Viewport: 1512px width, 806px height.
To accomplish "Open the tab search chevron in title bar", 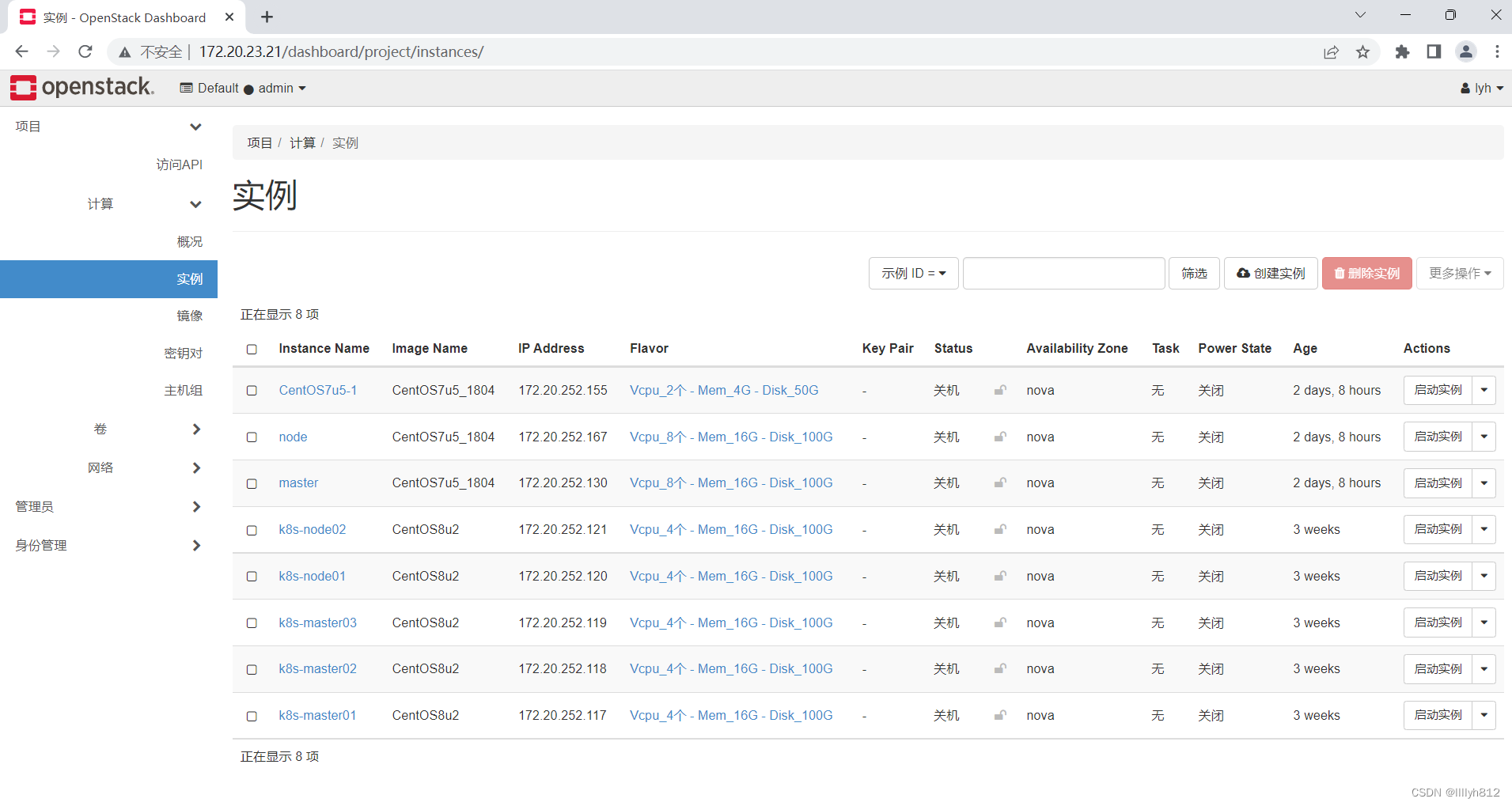I will (x=1360, y=15).
